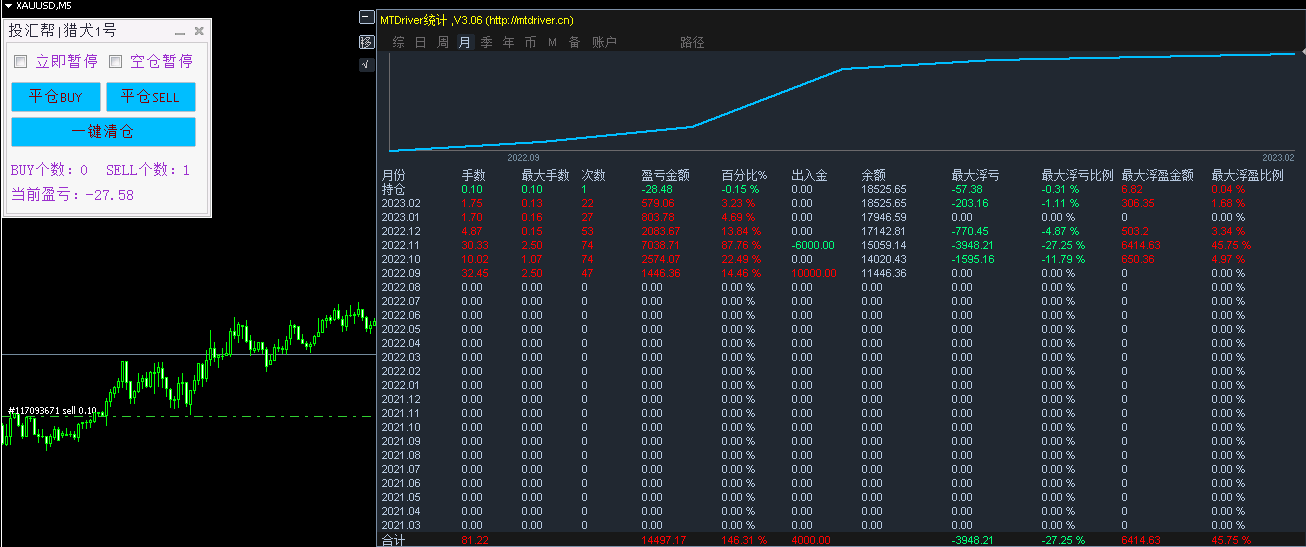Image resolution: width=1306 pixels, height=547 pixels.
Task: Click the 盈亏金额 column header
Action: click(x=666, y=175)
